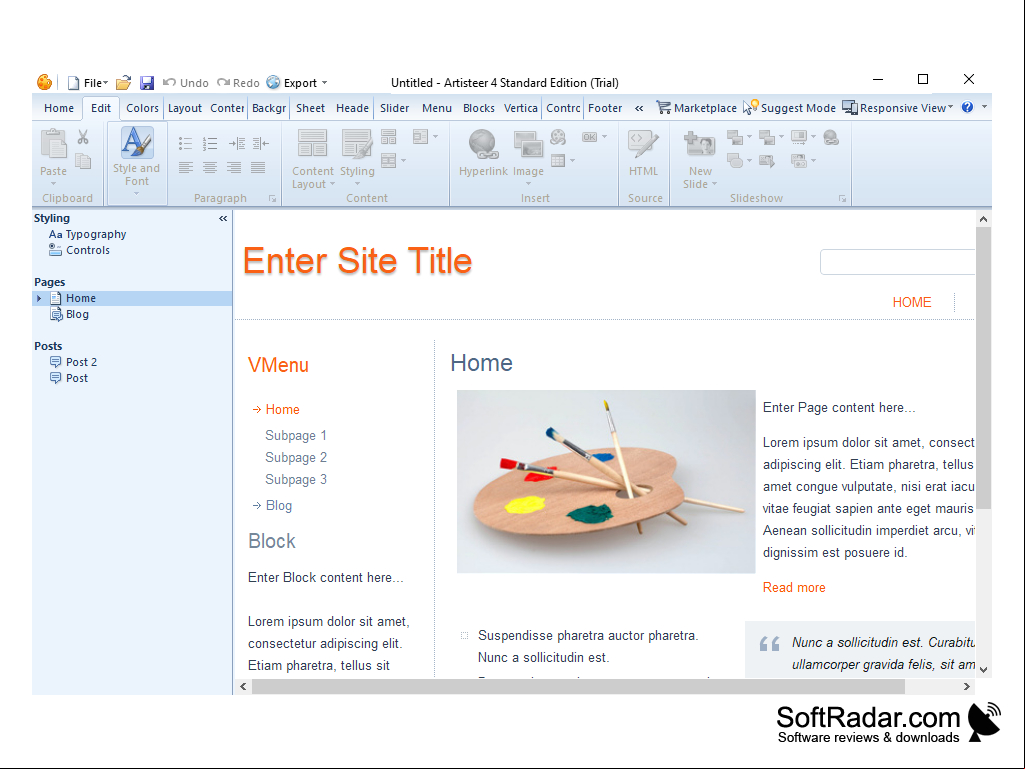This screenshot has width=1025, height=769.
Task: Align paragraph text to the right
Action: (234, 168)
